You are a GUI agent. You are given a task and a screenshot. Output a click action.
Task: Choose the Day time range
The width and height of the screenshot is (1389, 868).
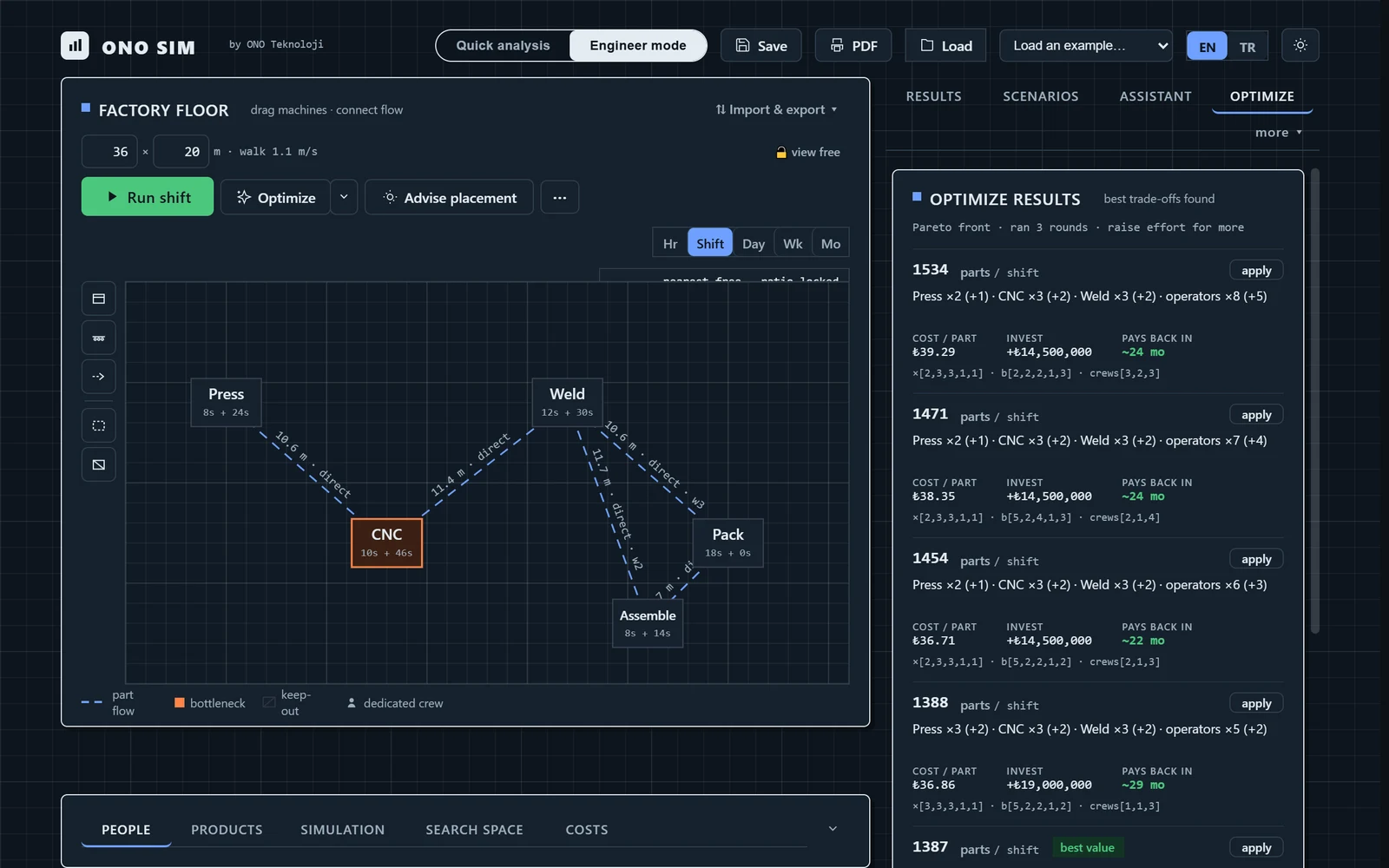(x=754, y=243)
